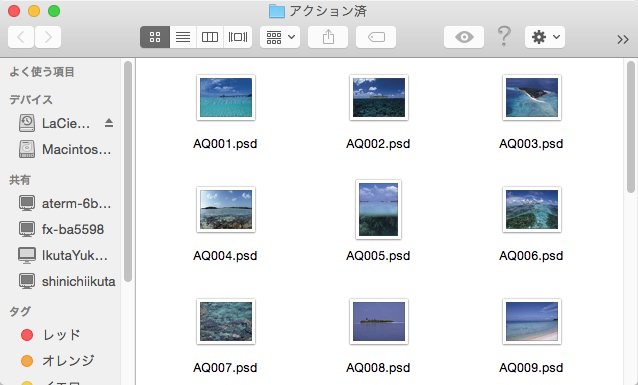Image resolution: width=638 pixels, height=385 pixels.
Task: Click the 共有 sidebar heading
Action: coord(20,180)
